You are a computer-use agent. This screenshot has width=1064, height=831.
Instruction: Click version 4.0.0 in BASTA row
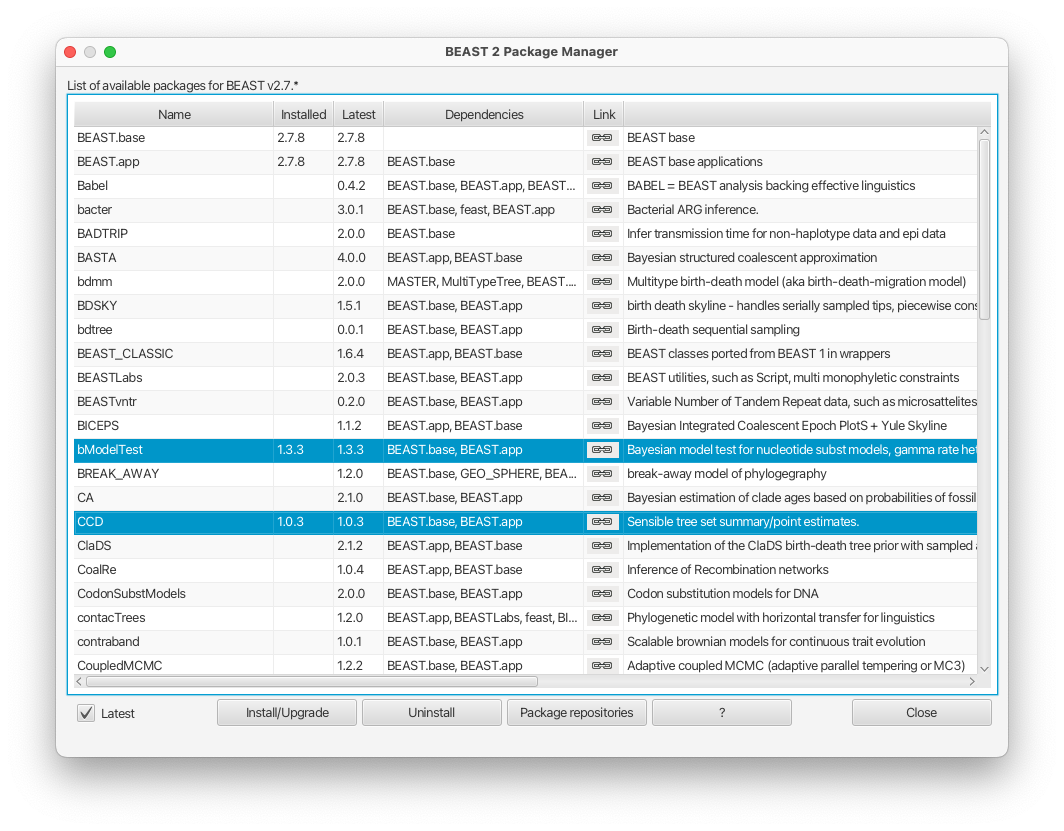(x=352, y=258)
